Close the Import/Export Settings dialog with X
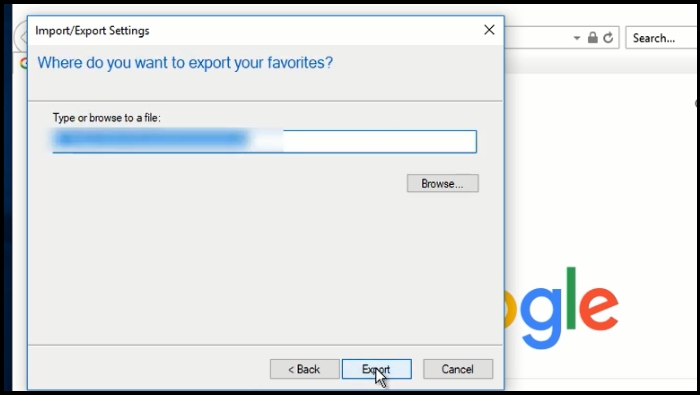 (x=489, y=30)
